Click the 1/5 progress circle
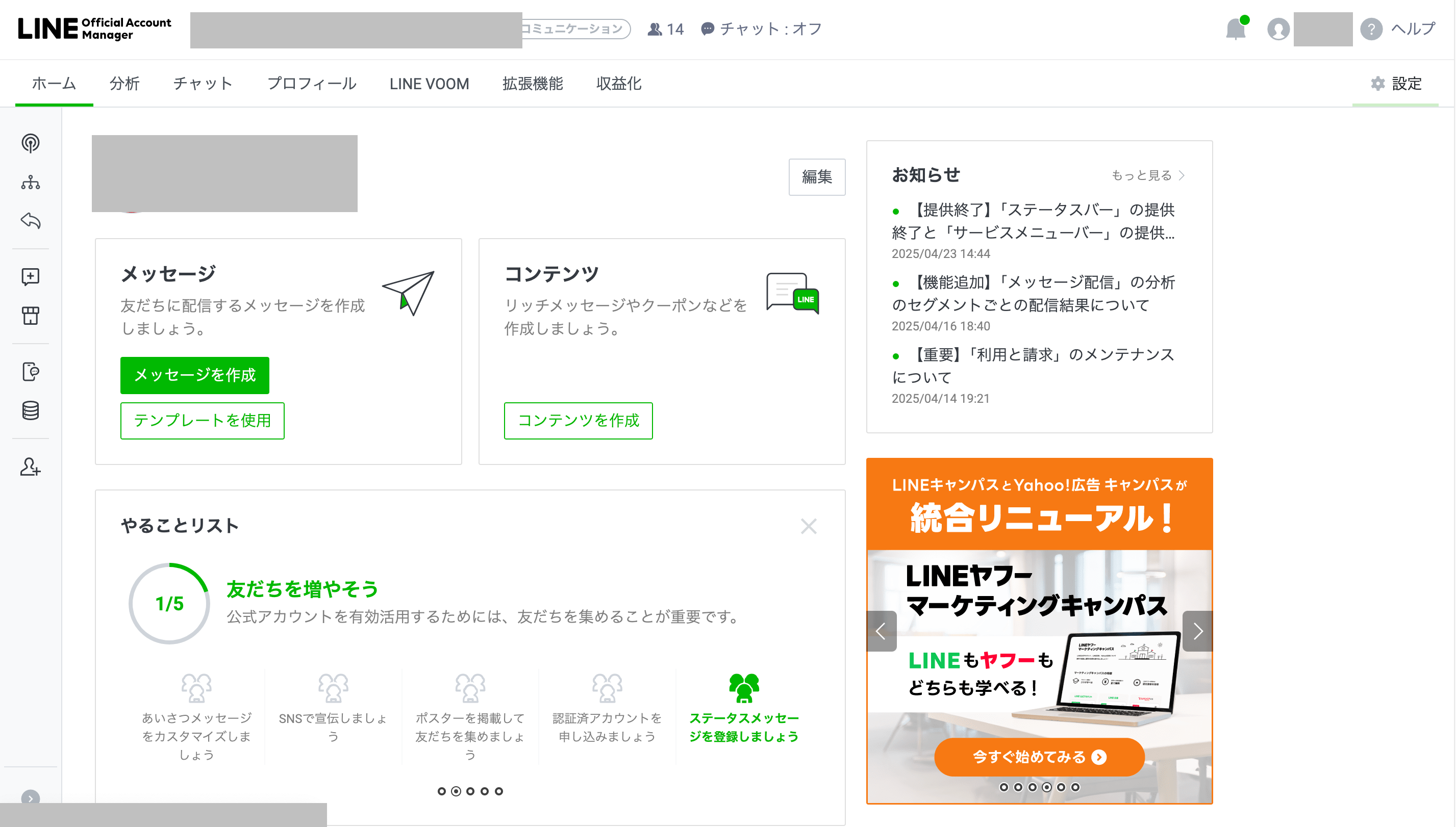The height and width of the screenshot is (827, 1456). pos(169,603)
